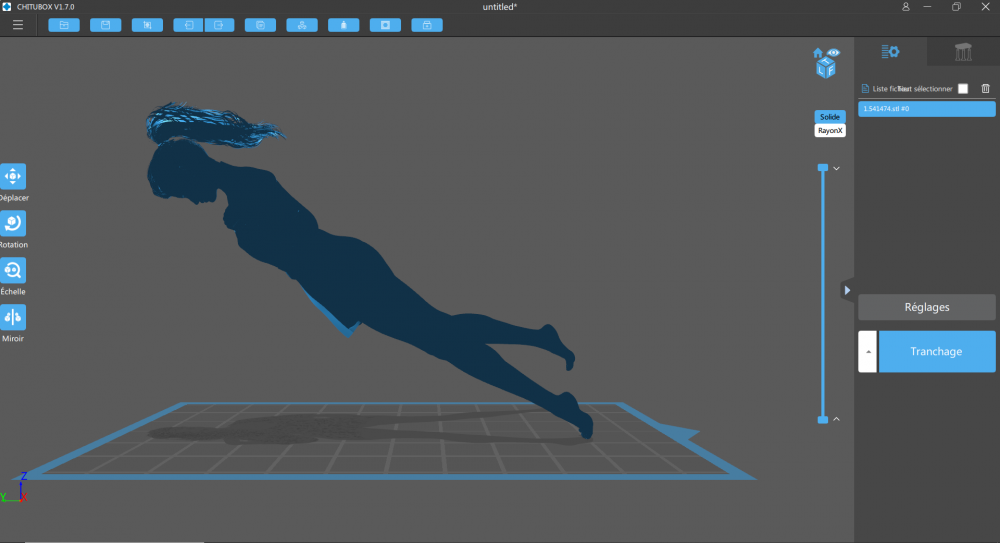Screen dimensions: 1000x543
Task: Select the Échelle scale tool
Action: [x=13, y=270]
